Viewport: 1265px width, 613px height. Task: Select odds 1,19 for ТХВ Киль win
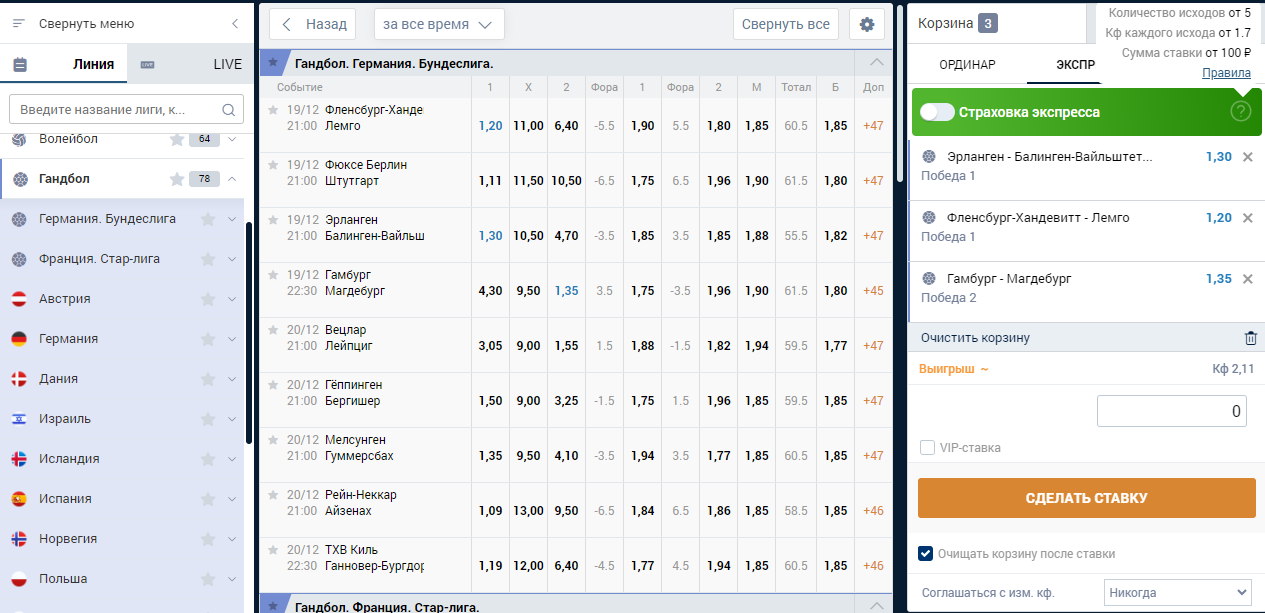coord(490,566)
